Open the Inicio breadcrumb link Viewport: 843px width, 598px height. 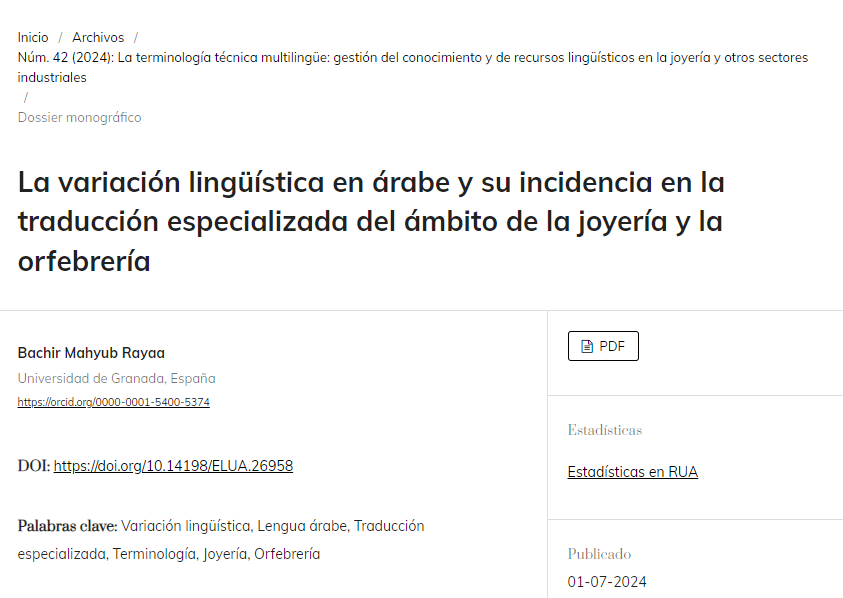pyautogui.click(x=32, y=37)
